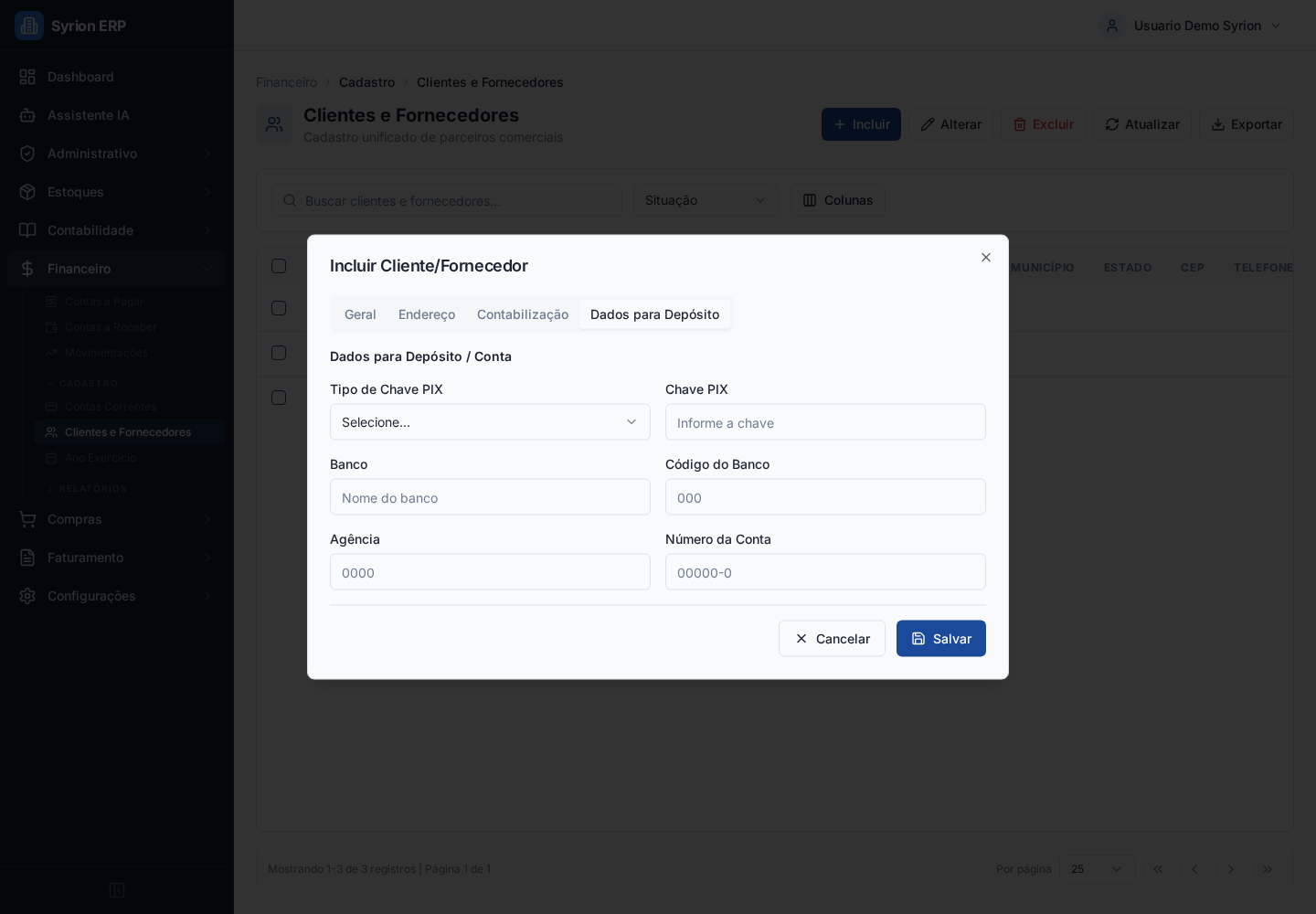Open Contas Correntes submenu item
The height and width of the screenshot is (914, 1316).
pos(129,407)
